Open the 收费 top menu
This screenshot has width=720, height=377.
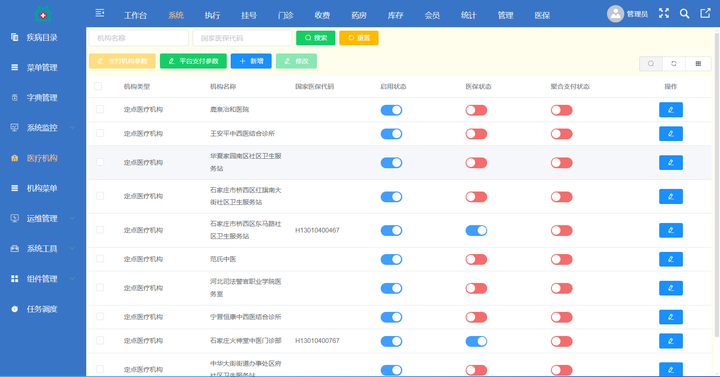point(322,16)
